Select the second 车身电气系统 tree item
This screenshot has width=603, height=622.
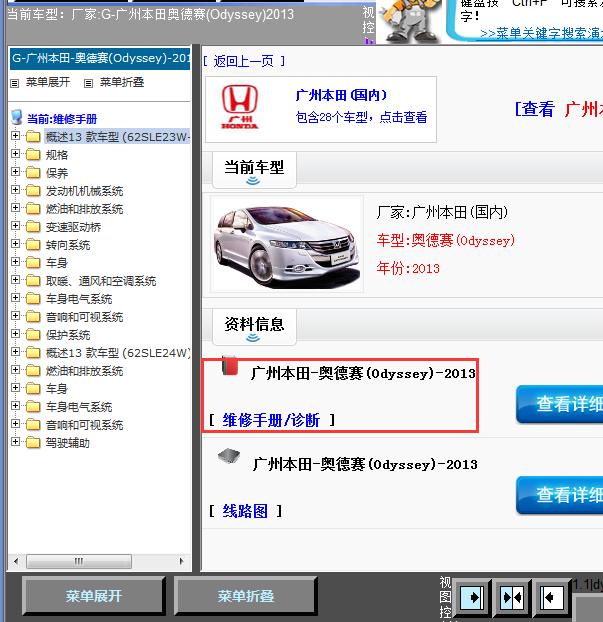tap(79, 407)
